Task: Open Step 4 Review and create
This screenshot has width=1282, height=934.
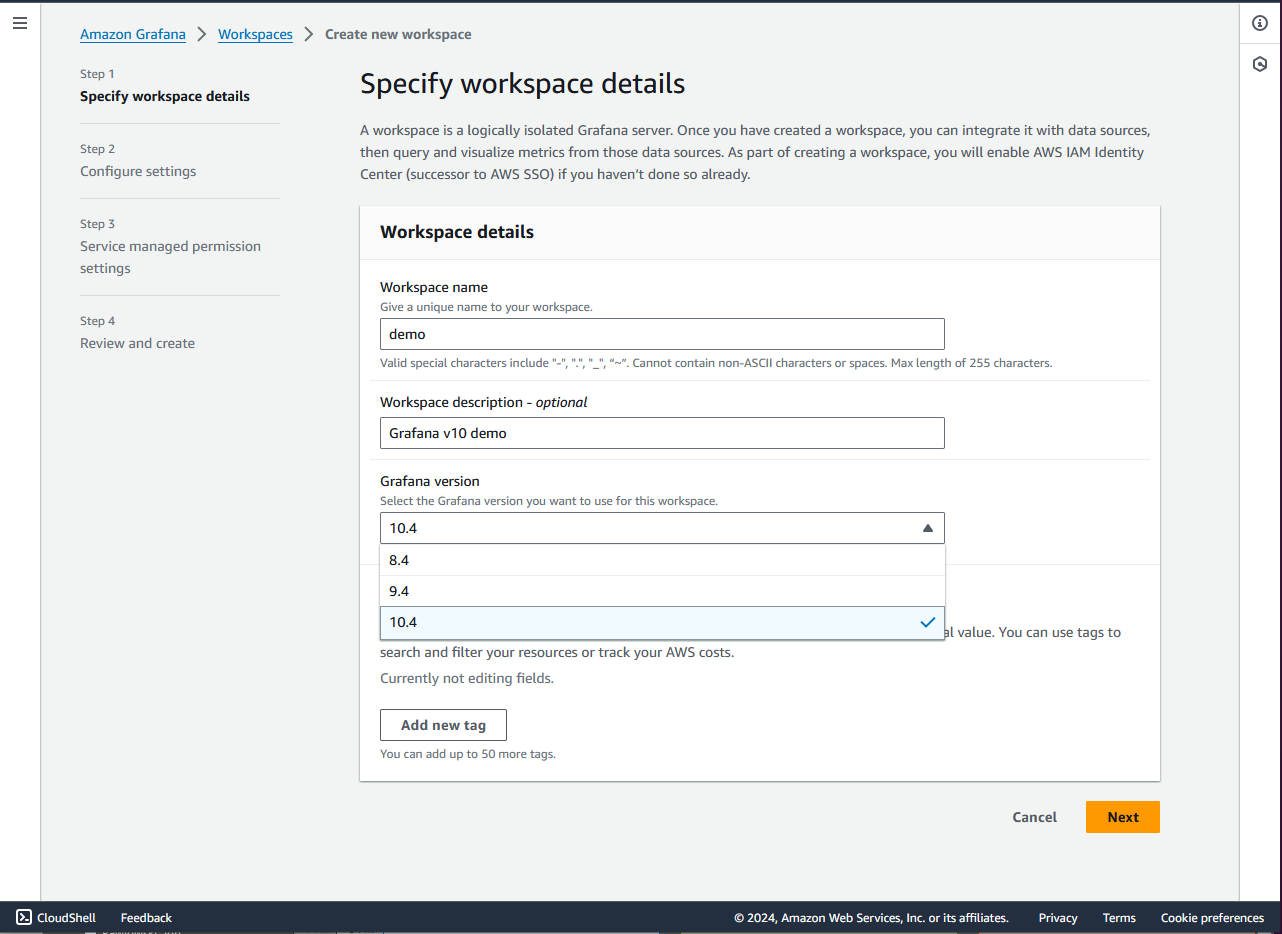Action: (137, 342)
